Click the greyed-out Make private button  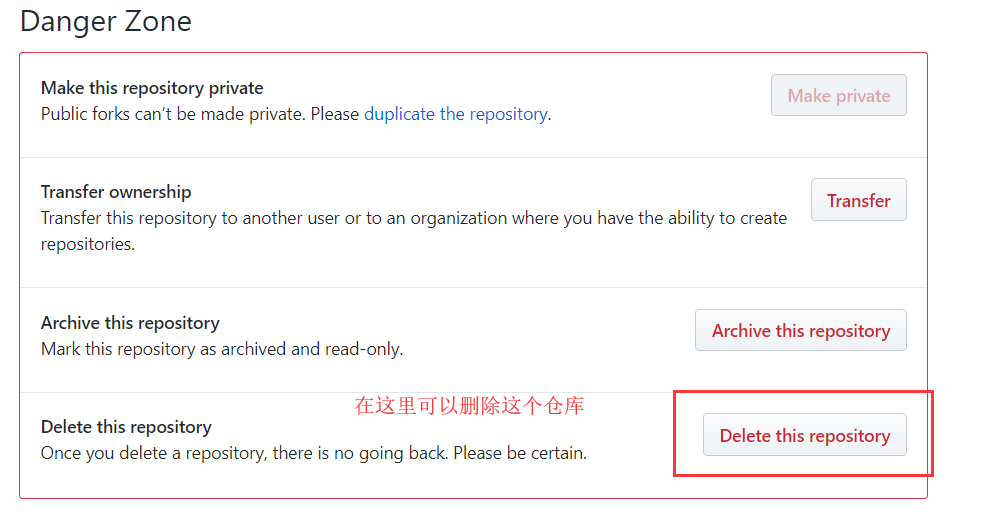tap(838, 96)
